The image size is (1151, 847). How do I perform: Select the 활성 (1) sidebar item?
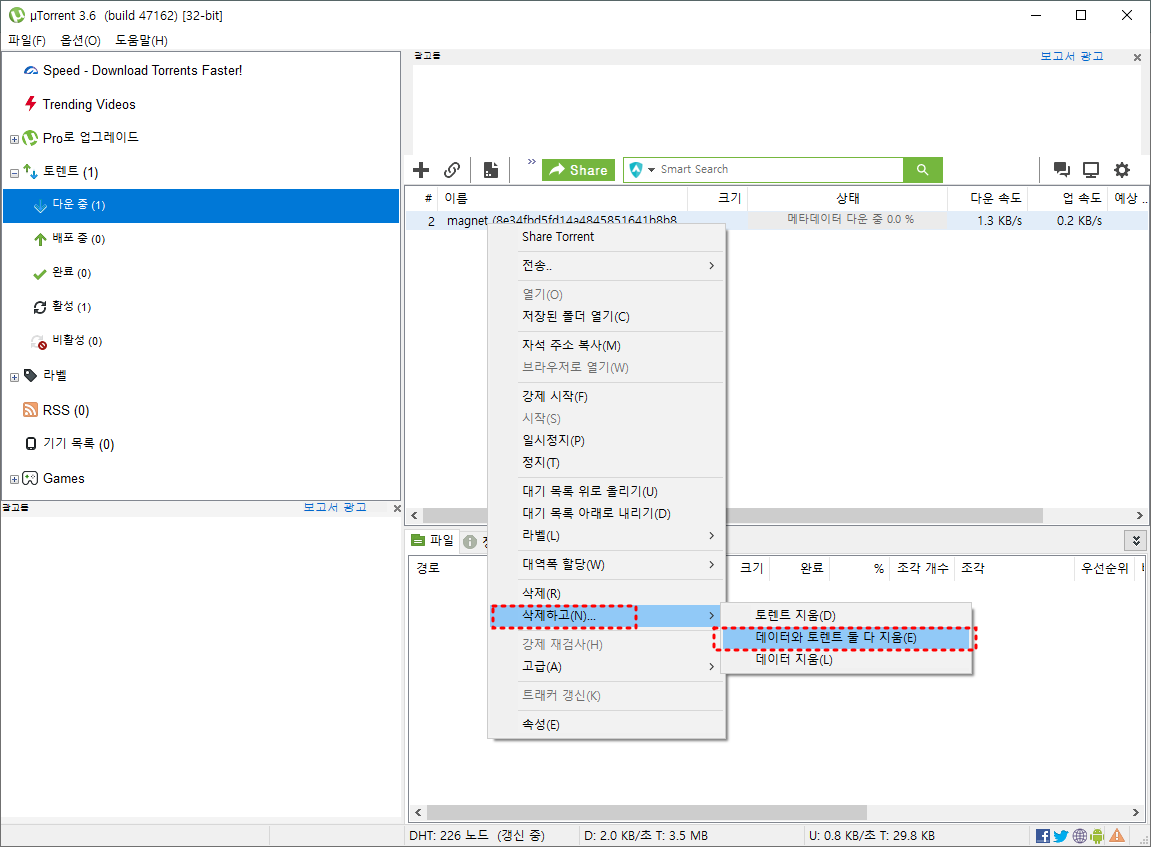[x=72, y=306]
